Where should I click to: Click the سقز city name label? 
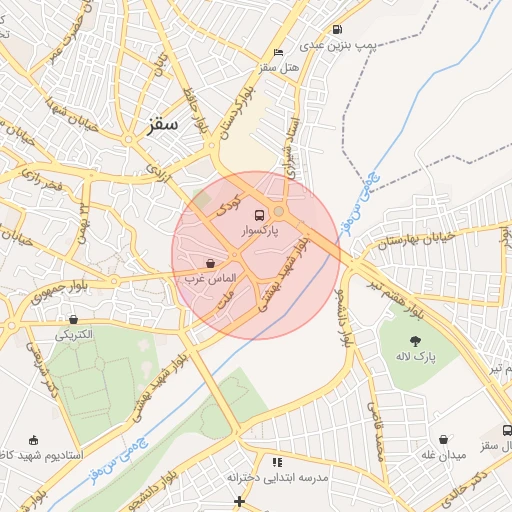pyautogui.click(x=162, y=125)
